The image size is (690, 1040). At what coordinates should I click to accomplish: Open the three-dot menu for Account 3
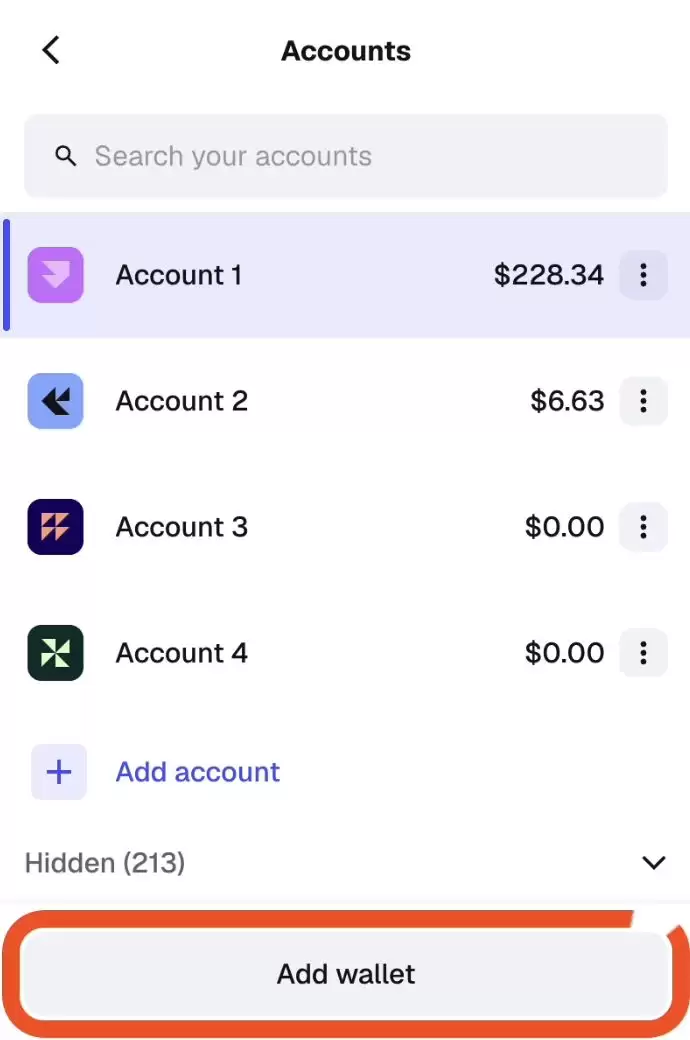(x=643, y=527)
